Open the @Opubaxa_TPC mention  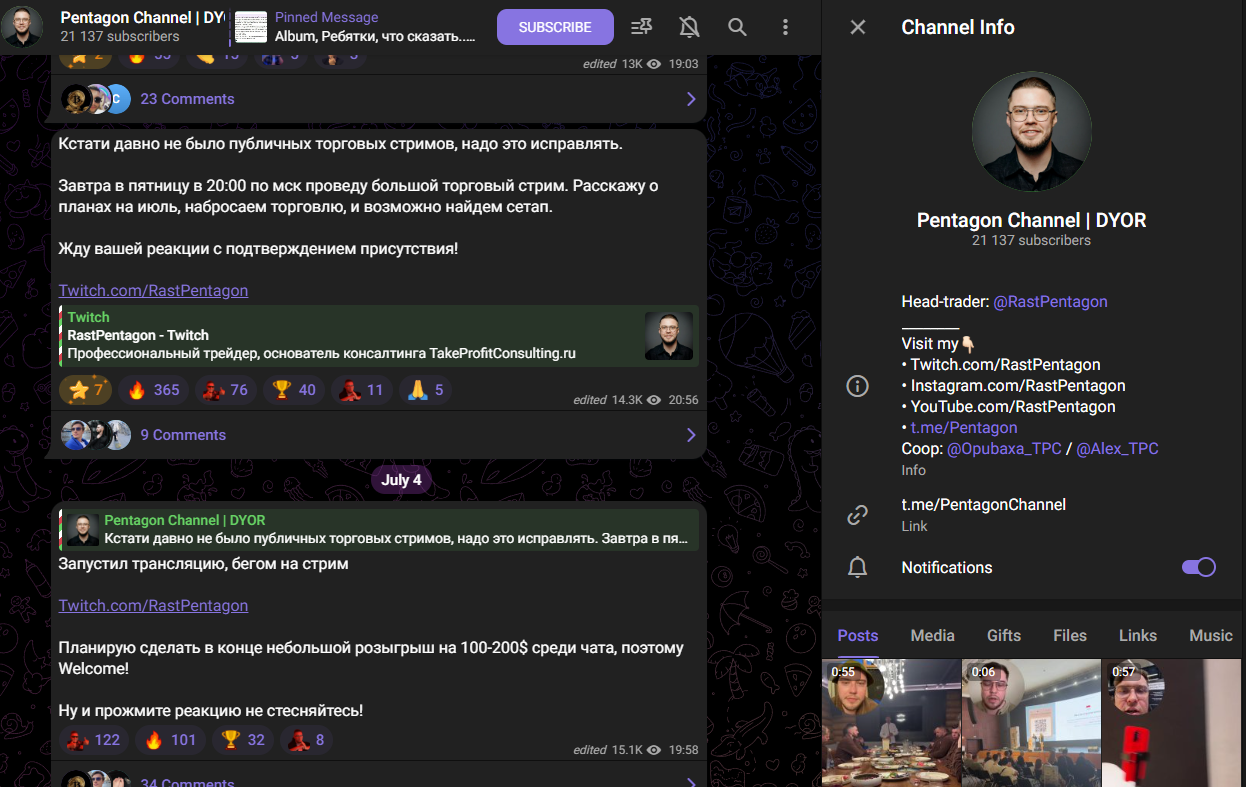coord(1004,448)
